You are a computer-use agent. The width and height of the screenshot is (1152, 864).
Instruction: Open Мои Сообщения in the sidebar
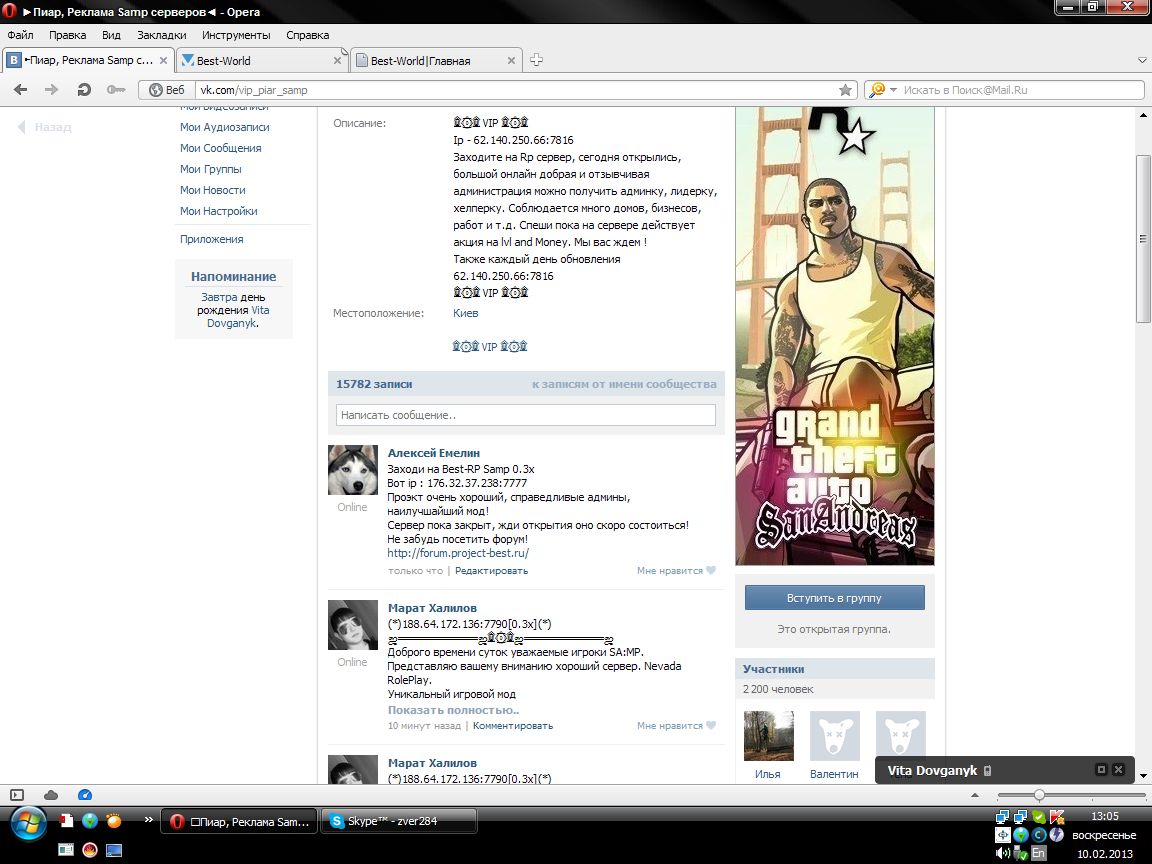[220, 148]
